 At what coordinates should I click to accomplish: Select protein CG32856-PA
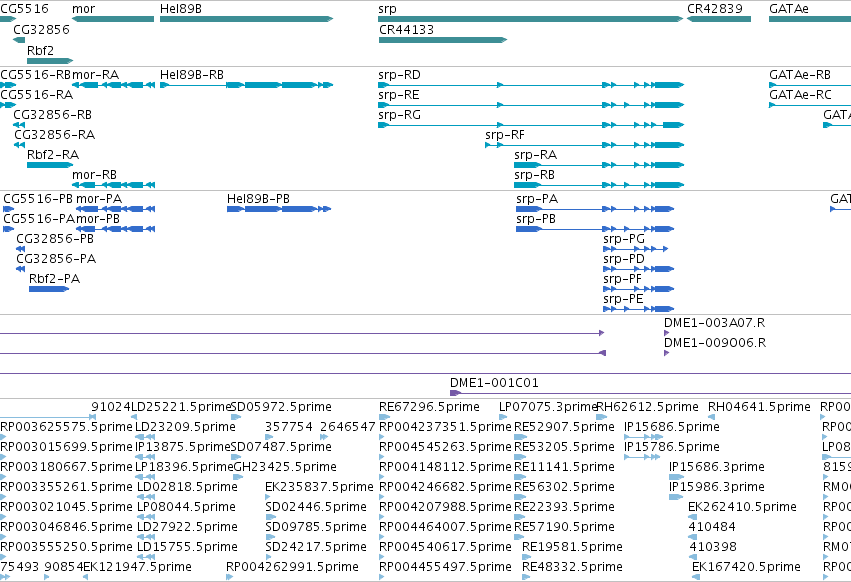21,269
